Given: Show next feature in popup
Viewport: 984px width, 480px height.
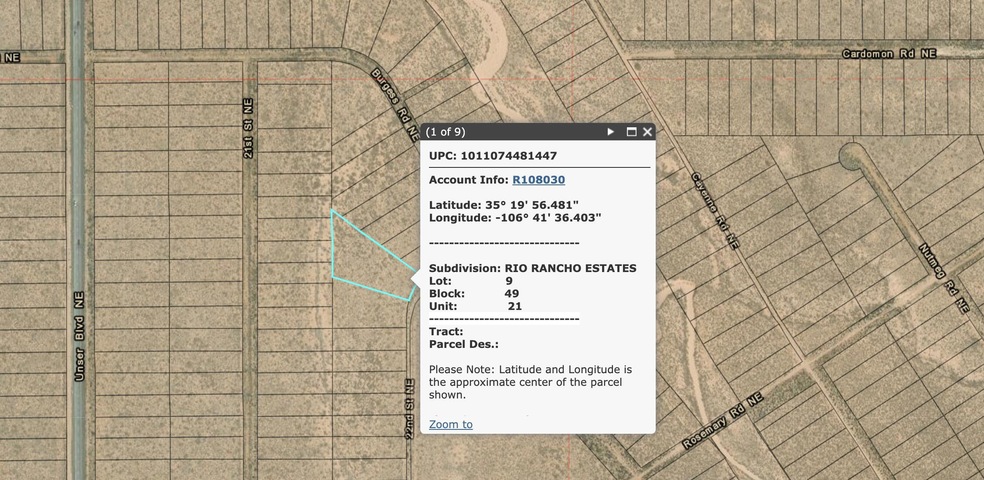Looking at the screenshot, I should coord(611,132).
